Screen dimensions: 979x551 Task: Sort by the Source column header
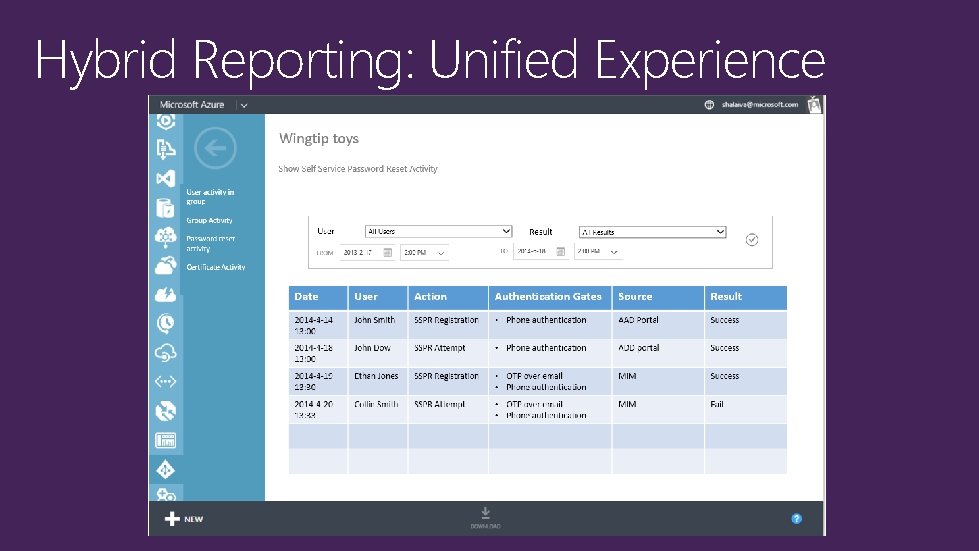pos(658,298)
